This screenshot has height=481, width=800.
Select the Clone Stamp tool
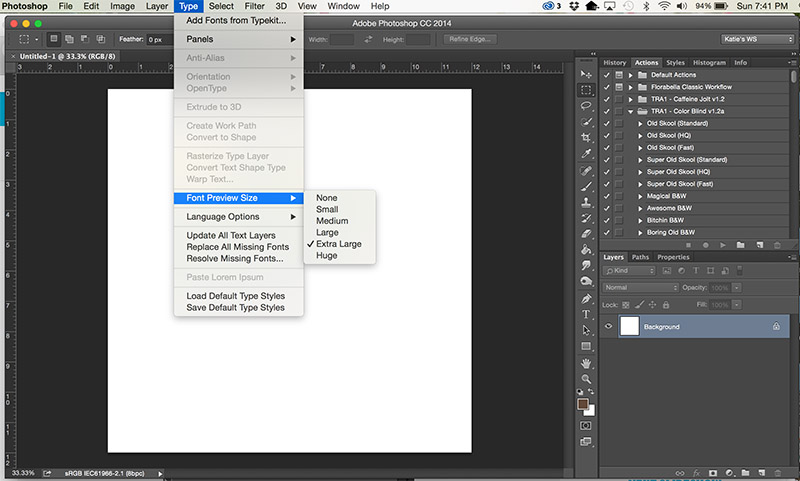(586, 202)
